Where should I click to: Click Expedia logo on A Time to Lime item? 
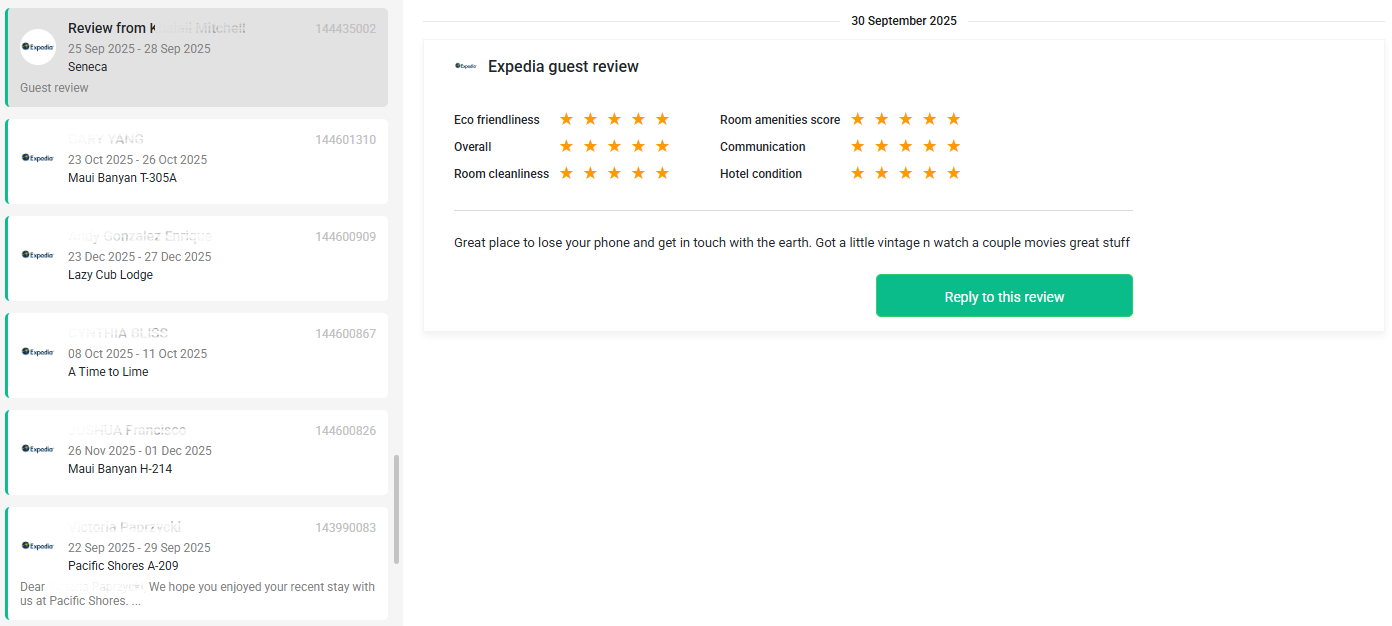click(x=38, y=352)
